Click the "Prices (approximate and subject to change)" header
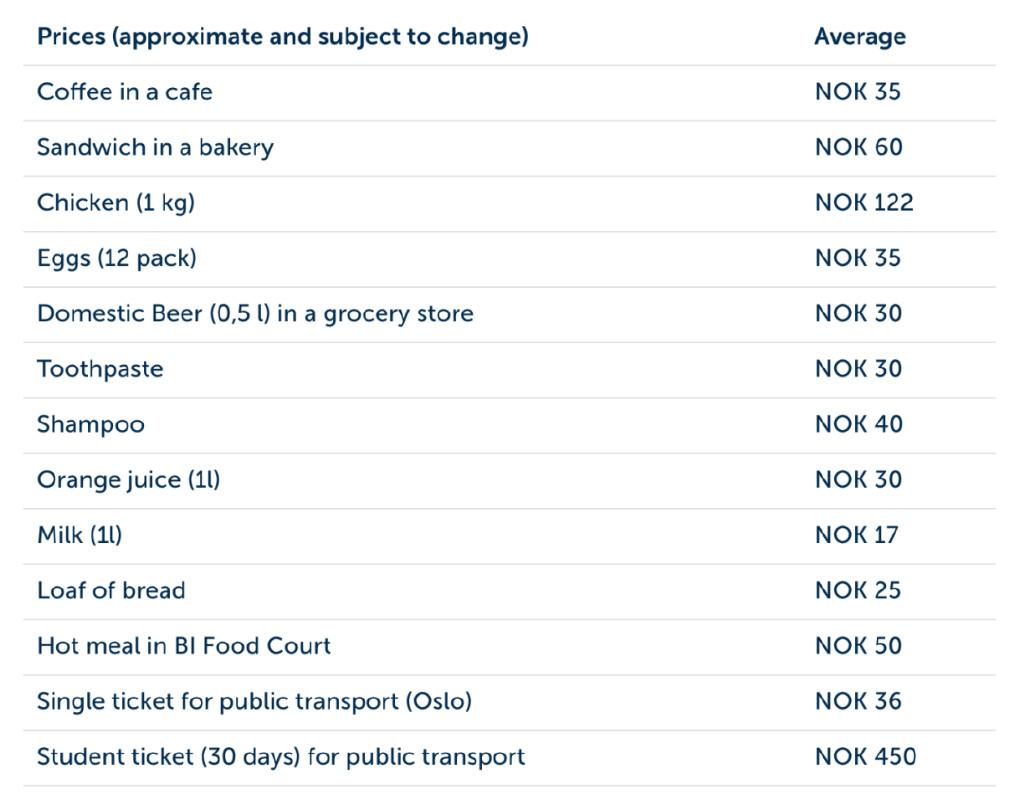This screenshot has height=809, width=1024. click(282, 37)
